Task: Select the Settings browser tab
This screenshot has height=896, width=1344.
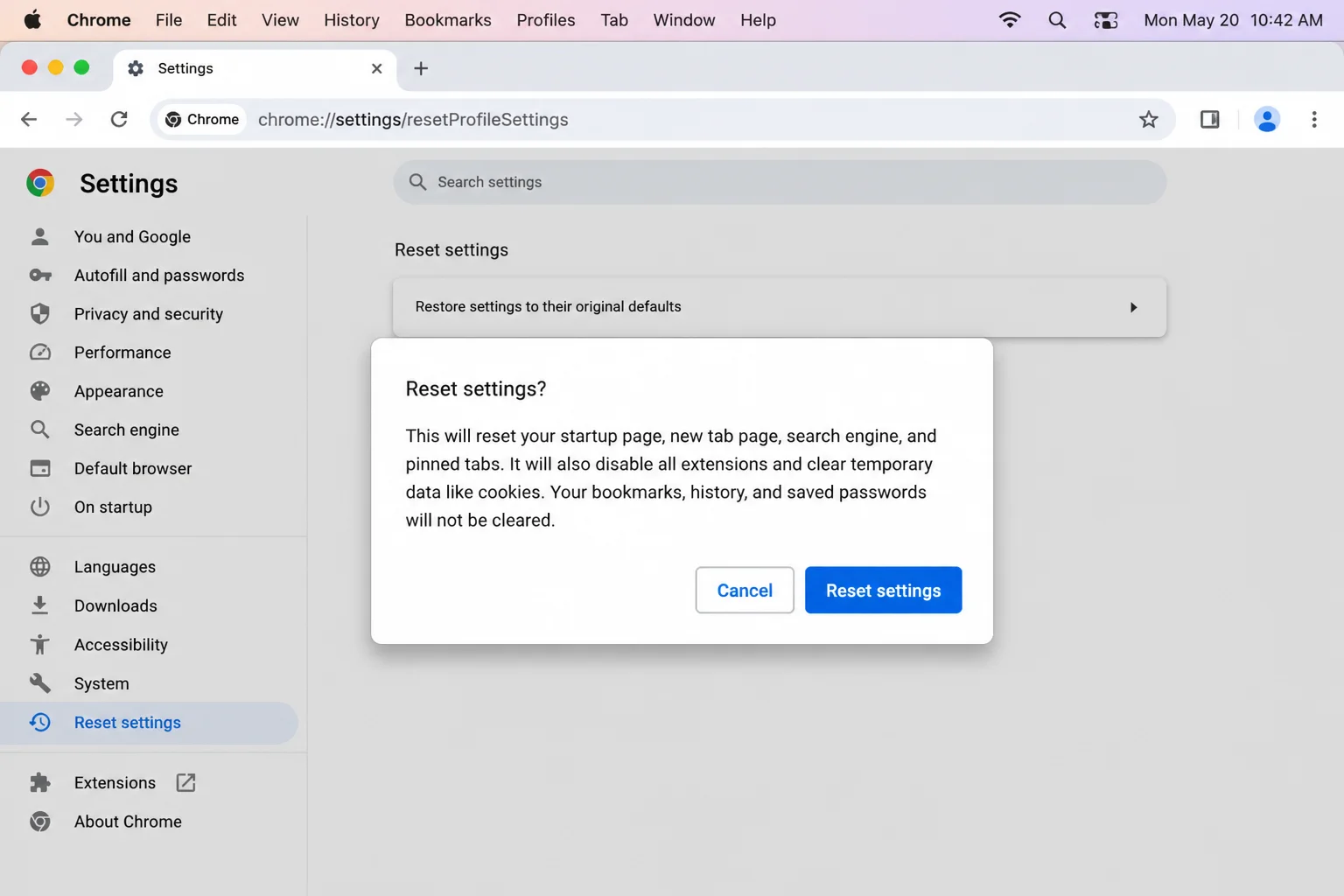Action: click(x=254, y=68)
